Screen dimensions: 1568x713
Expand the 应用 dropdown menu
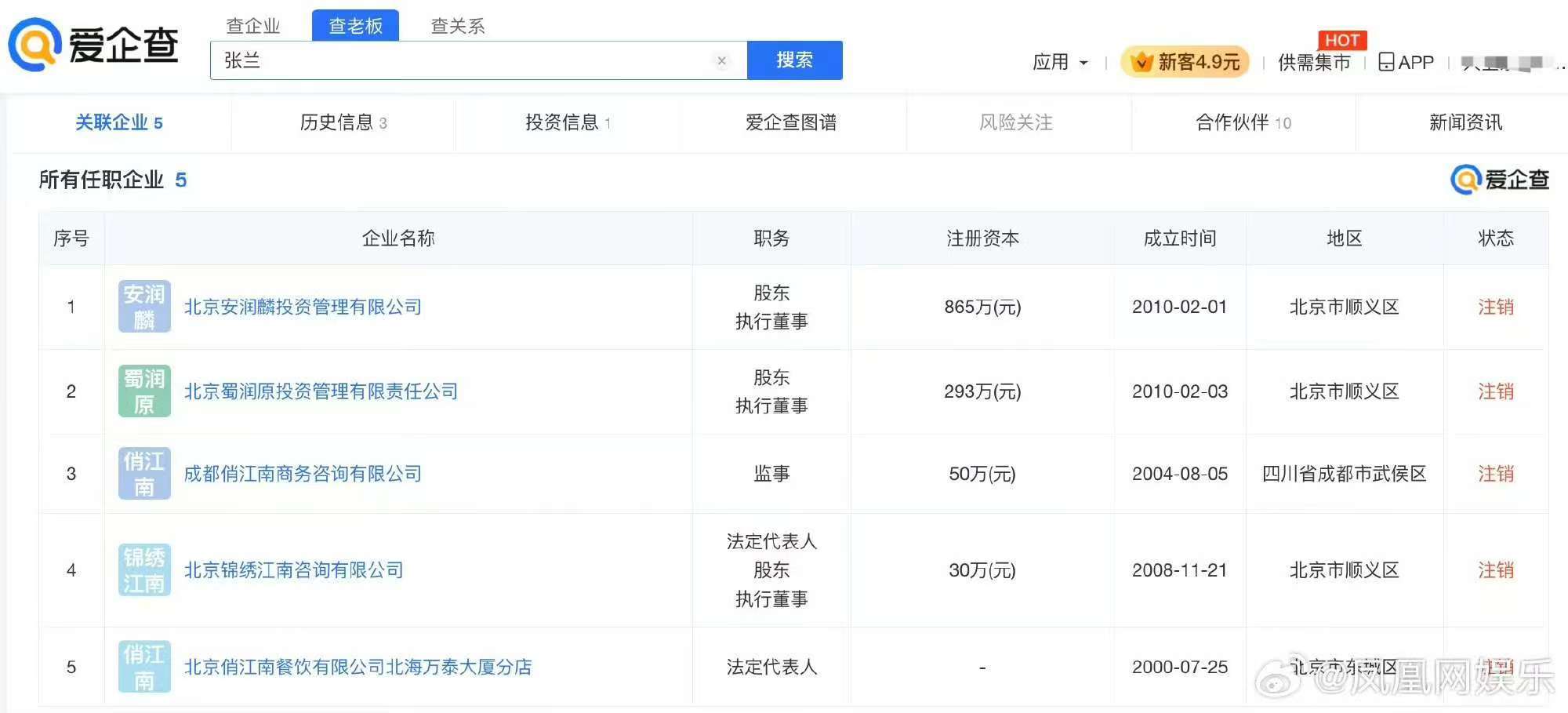(x=1061, y=62)
